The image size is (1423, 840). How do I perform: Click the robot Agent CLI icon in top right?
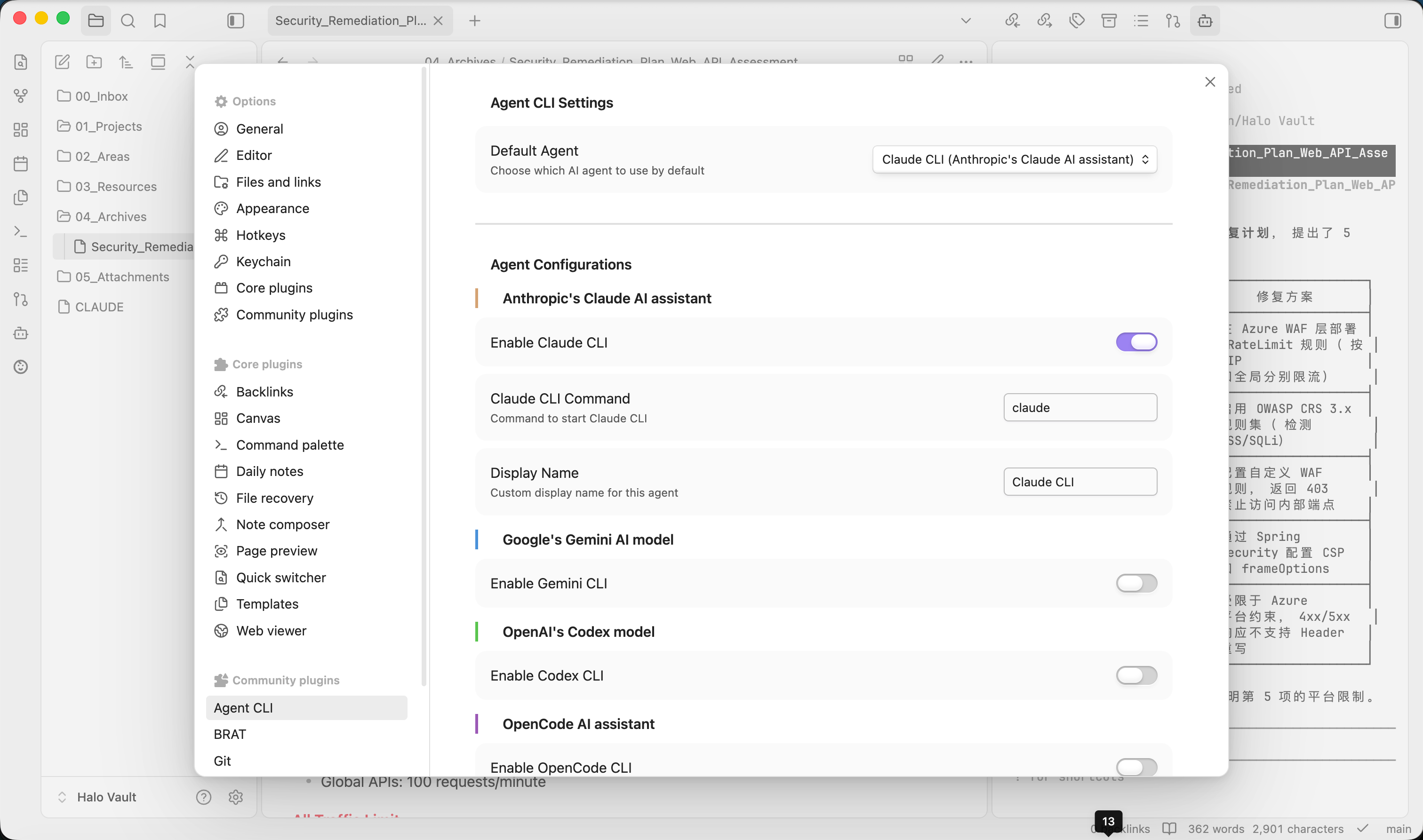point(1205,21)
